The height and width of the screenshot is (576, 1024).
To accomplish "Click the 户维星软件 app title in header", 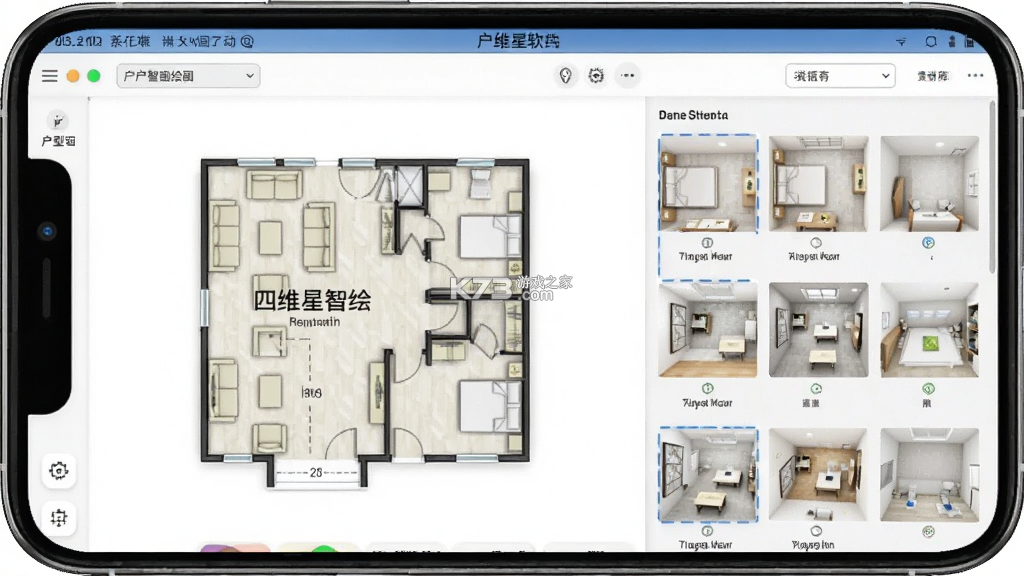I will [x=518, y=41].
